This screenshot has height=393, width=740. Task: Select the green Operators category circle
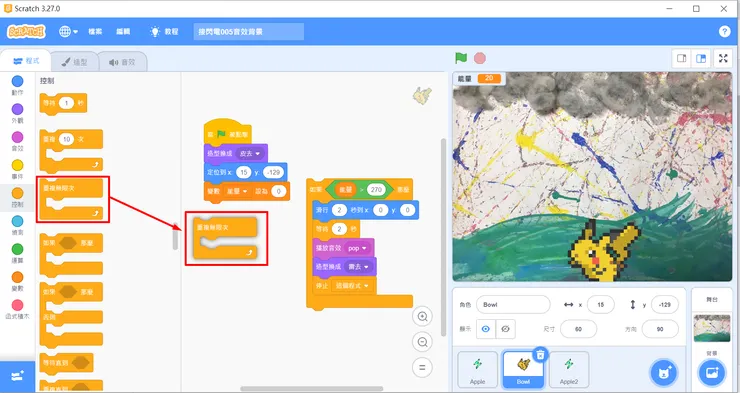(17, 249)
